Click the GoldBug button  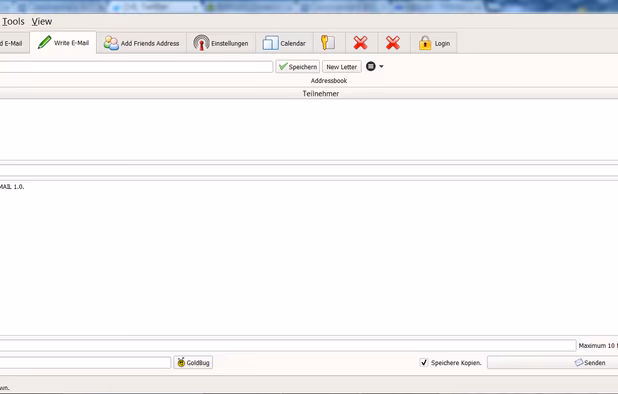(193, 362)
